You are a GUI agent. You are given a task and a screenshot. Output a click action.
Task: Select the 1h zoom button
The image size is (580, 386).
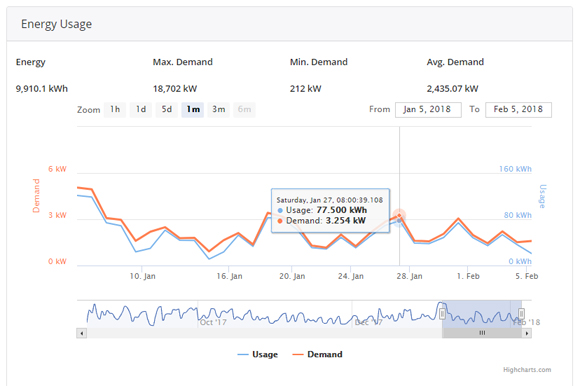pos(115,109)
